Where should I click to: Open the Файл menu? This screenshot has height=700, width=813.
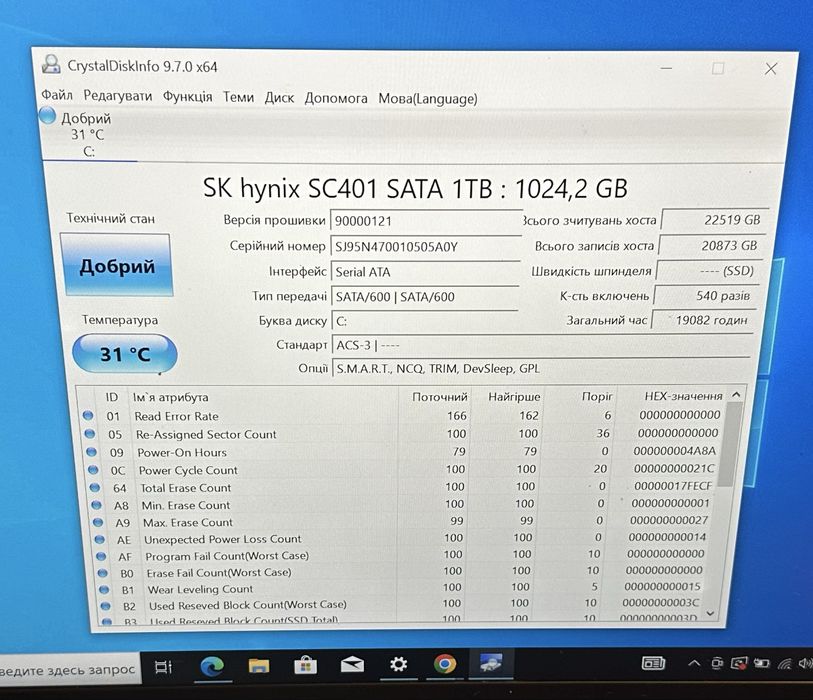pos(57,95)
